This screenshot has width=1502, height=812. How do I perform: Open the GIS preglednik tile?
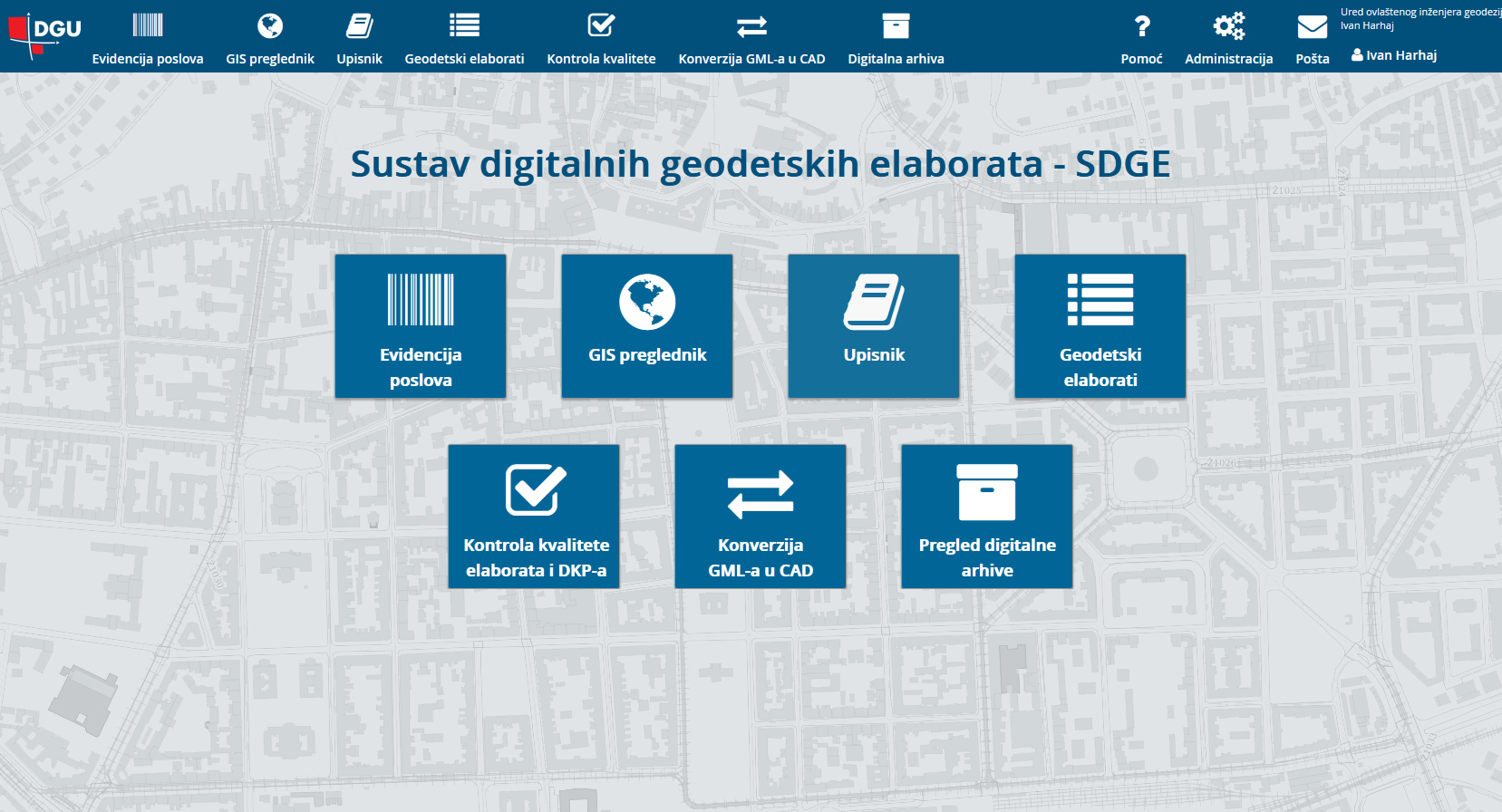click(647, 326)
